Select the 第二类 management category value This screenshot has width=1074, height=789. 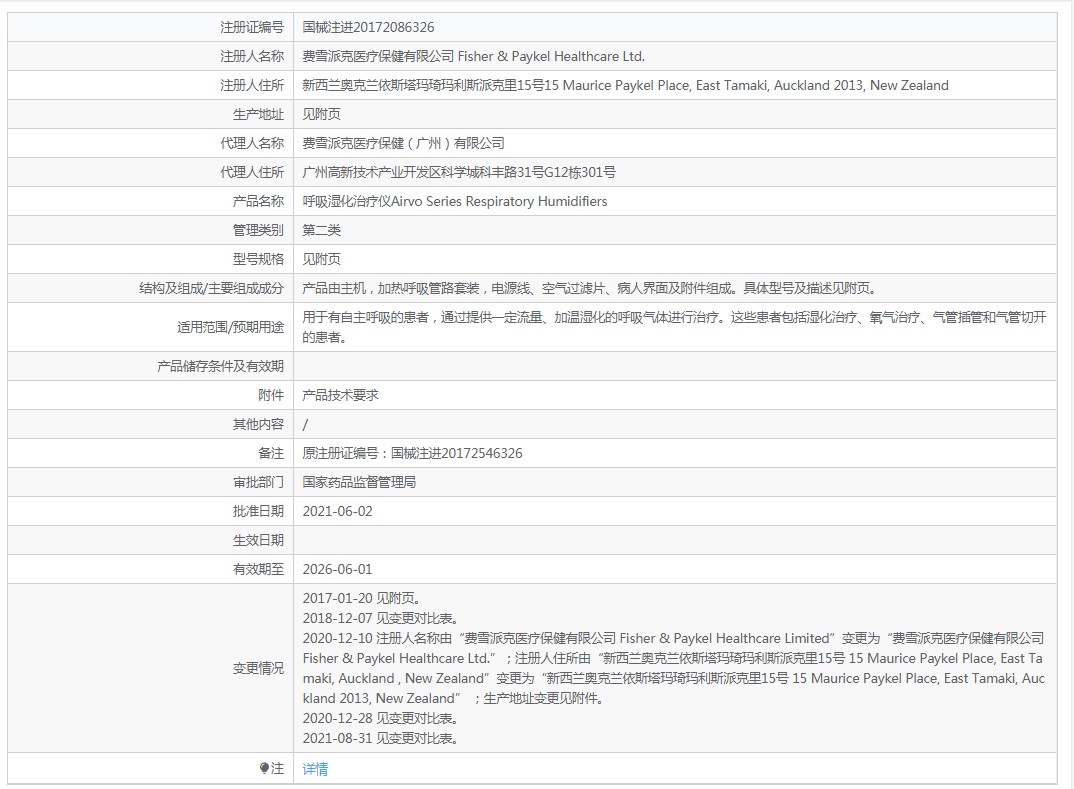click(x=321, y=230)
